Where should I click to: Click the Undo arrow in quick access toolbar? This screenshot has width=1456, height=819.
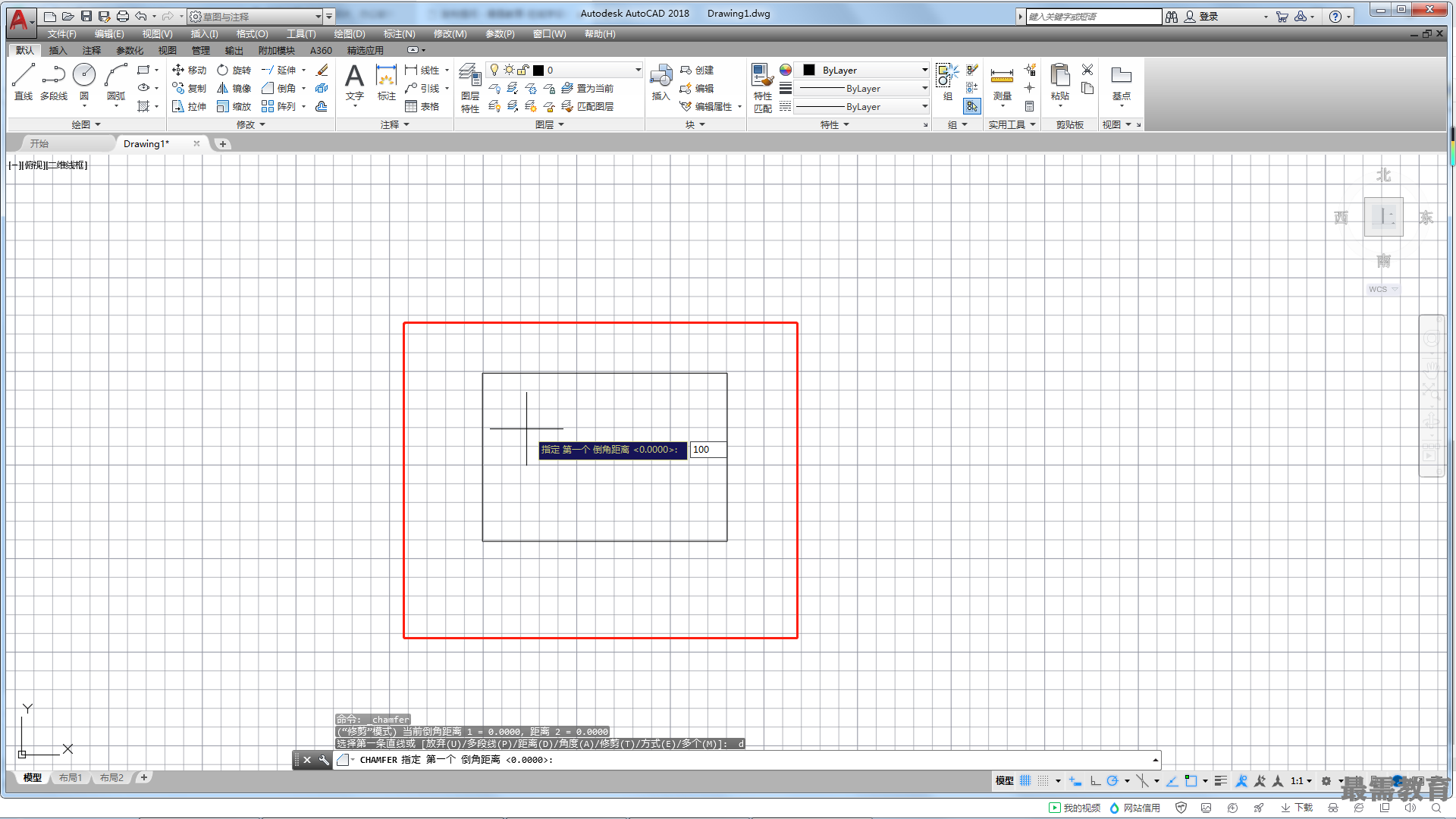pos(141,16)
